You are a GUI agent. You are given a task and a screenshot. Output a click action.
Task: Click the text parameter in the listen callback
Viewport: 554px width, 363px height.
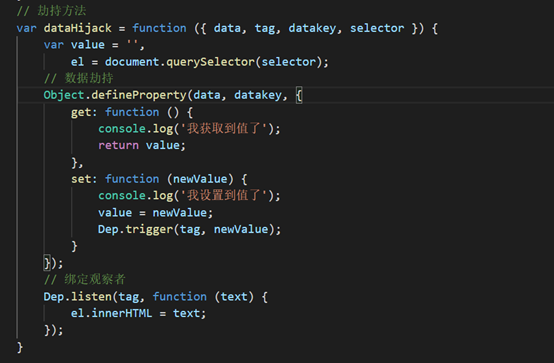coord(234,297)
